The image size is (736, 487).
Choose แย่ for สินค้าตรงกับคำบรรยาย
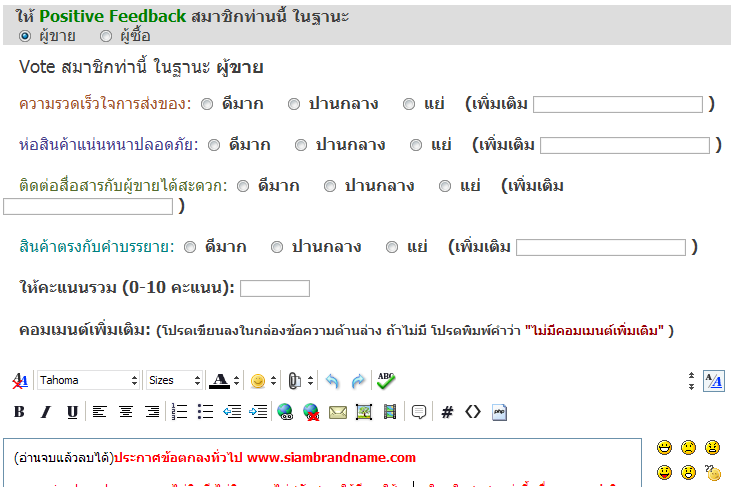[392, 247]
